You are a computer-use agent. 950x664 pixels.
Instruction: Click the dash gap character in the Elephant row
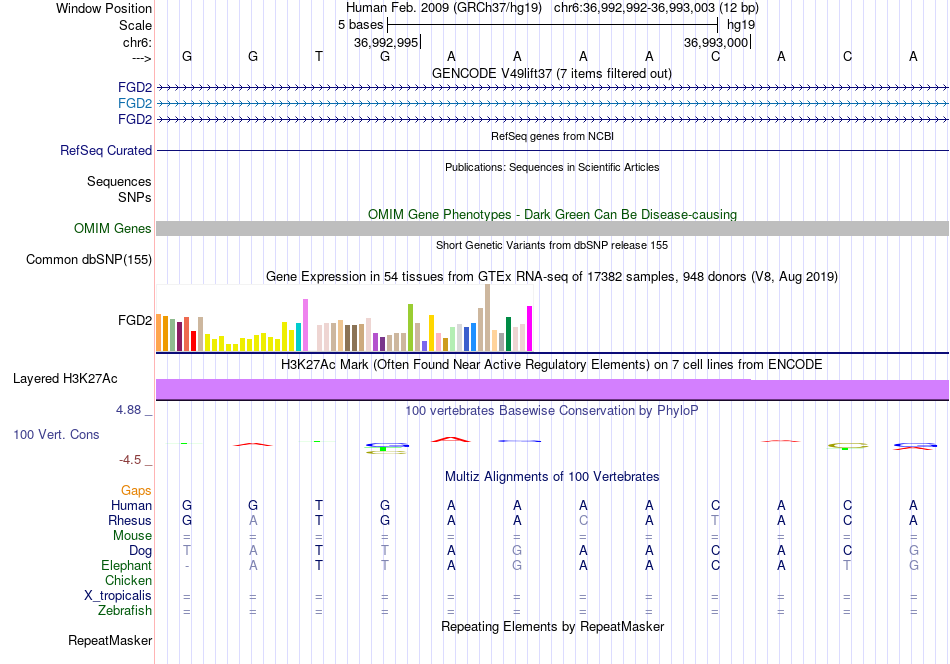(x=187, y=566)
